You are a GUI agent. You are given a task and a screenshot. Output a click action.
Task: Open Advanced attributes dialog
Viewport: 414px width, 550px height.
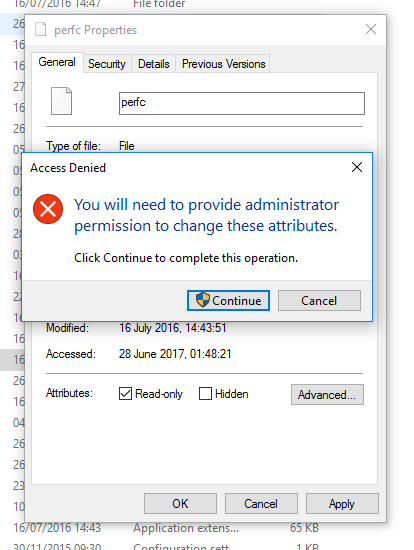coord(327,395)
